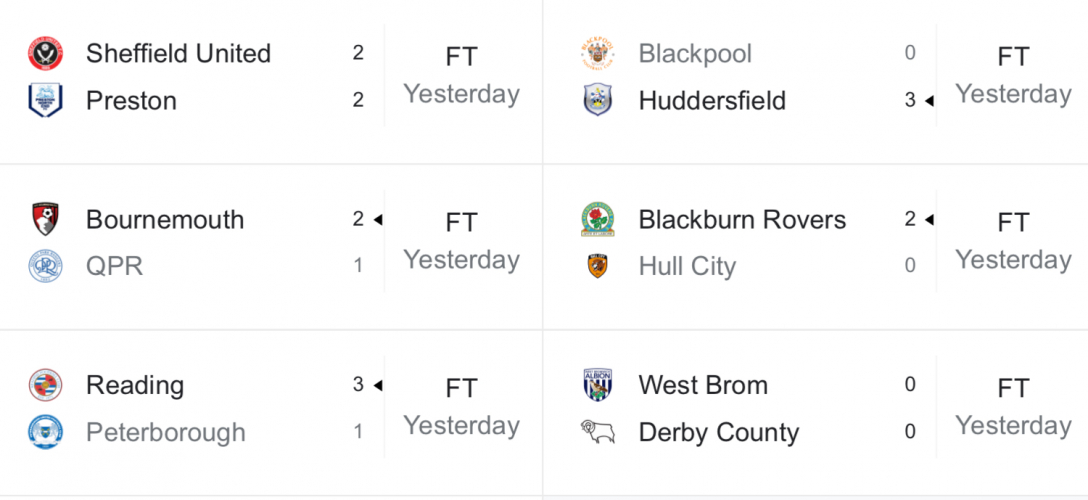Click the Blackburn Rovers club crest

(597, 220)
